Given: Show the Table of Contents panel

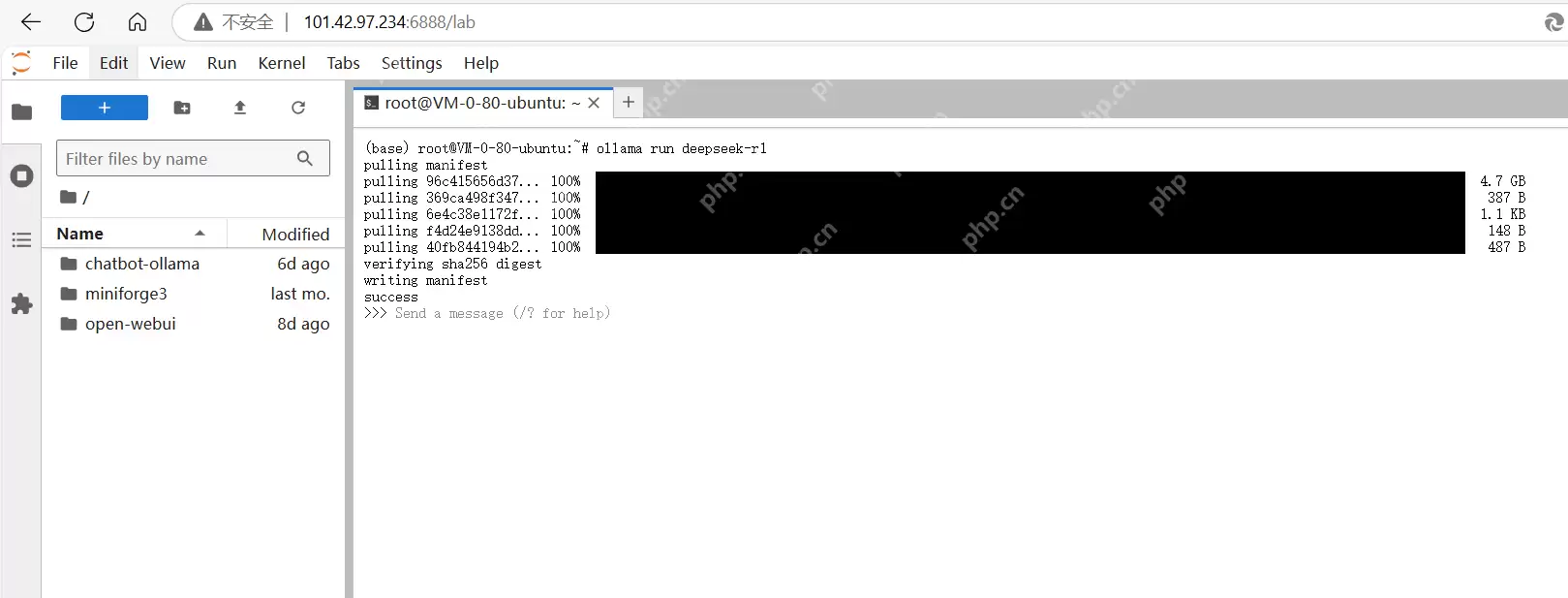Looking at the screenshot, I should point(21,239).
